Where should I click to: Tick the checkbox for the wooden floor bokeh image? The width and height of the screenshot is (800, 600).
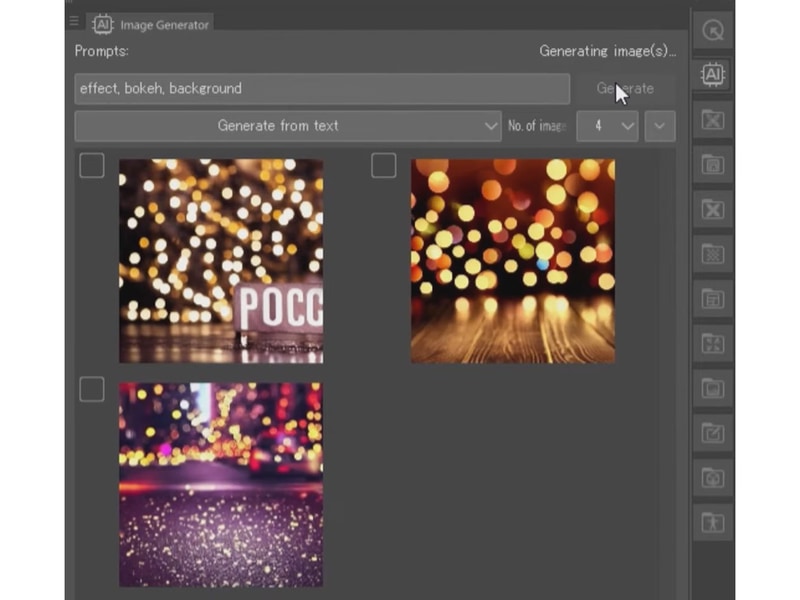click(x=384, y=165)
